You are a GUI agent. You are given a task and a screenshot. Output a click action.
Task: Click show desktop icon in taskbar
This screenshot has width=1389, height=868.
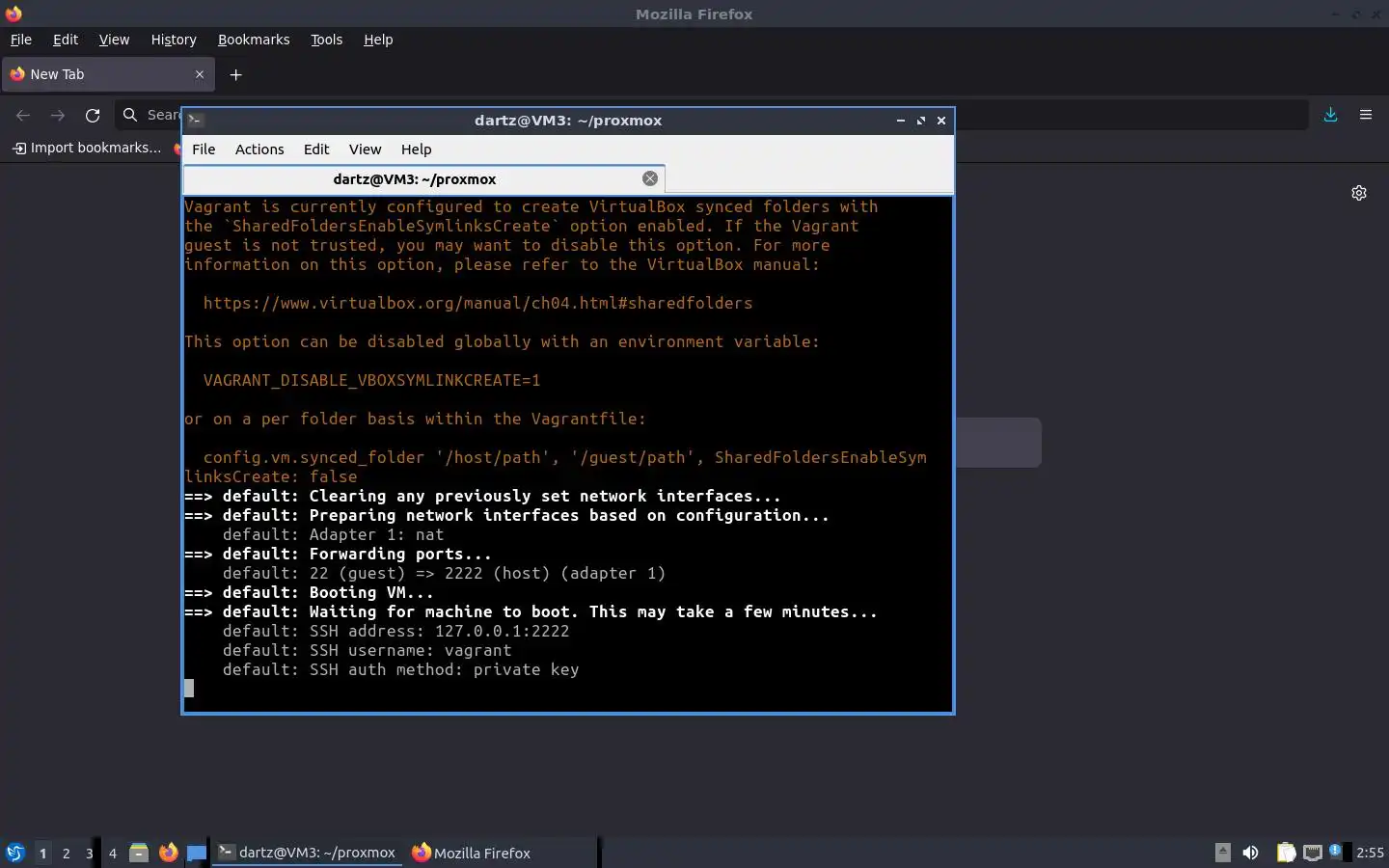[197, 853]
